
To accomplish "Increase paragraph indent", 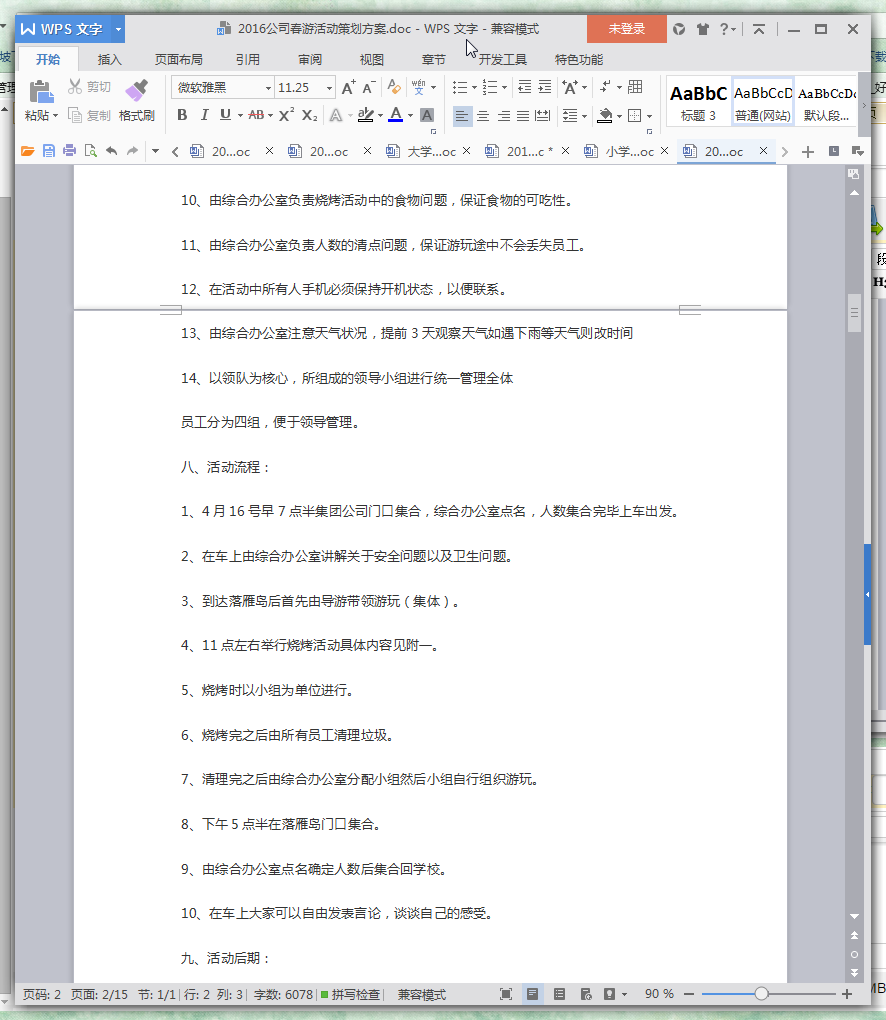I will point(545,87).
